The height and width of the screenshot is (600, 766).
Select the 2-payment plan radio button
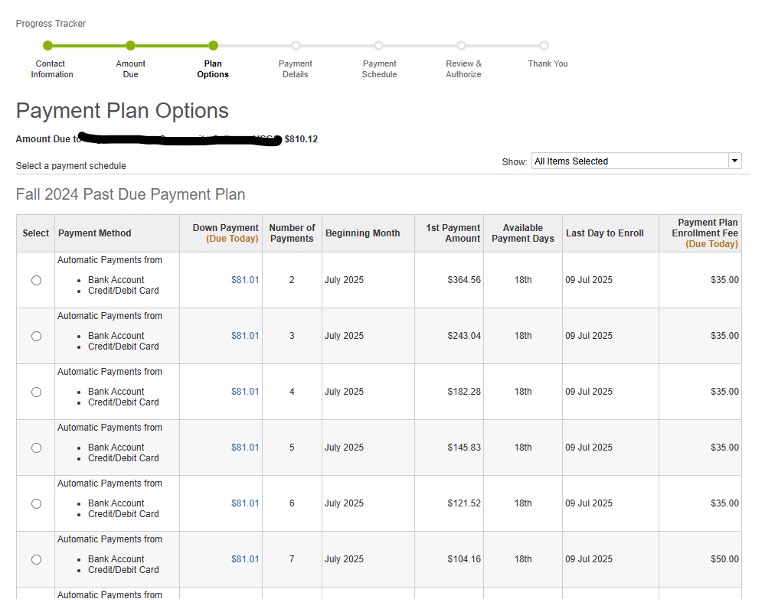36,280
